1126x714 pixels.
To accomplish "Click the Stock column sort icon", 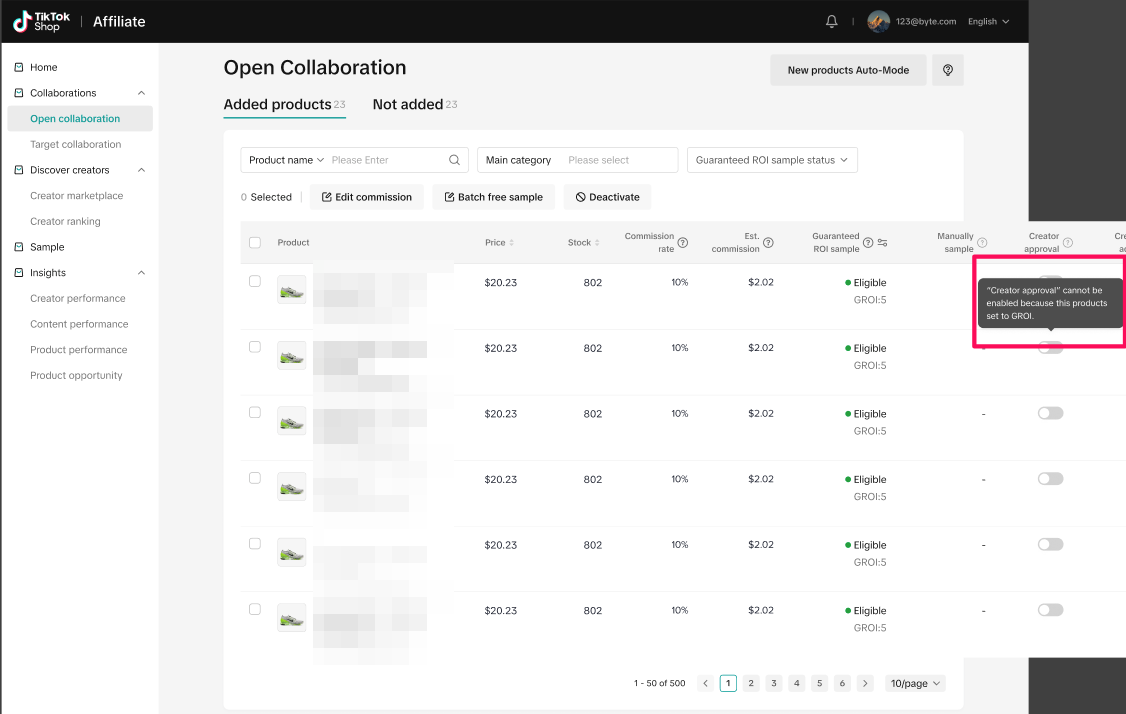I will pyautogui.click(x=597, y=243).
